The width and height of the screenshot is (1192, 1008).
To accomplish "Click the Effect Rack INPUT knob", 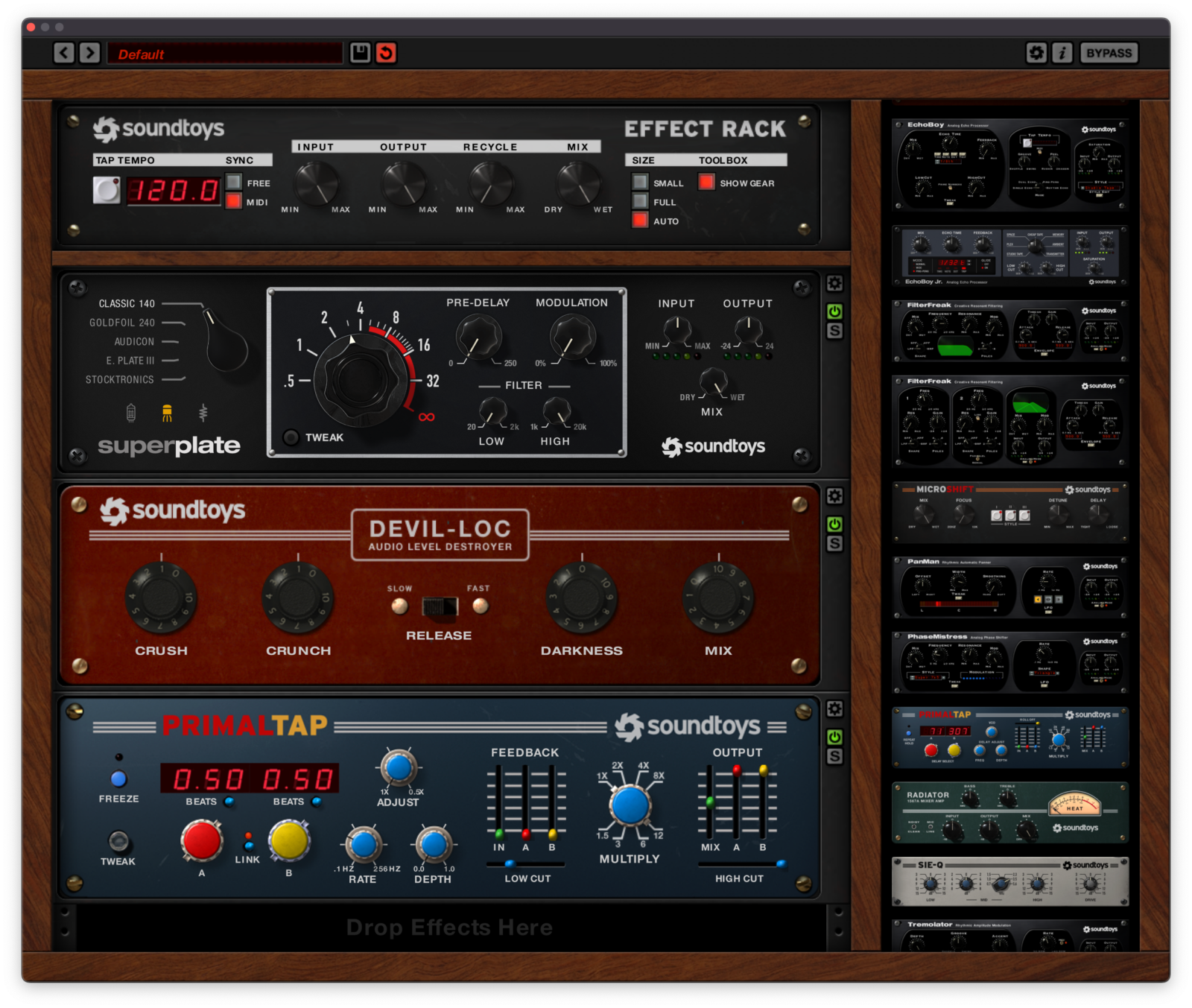I will (x=317, y=183).
